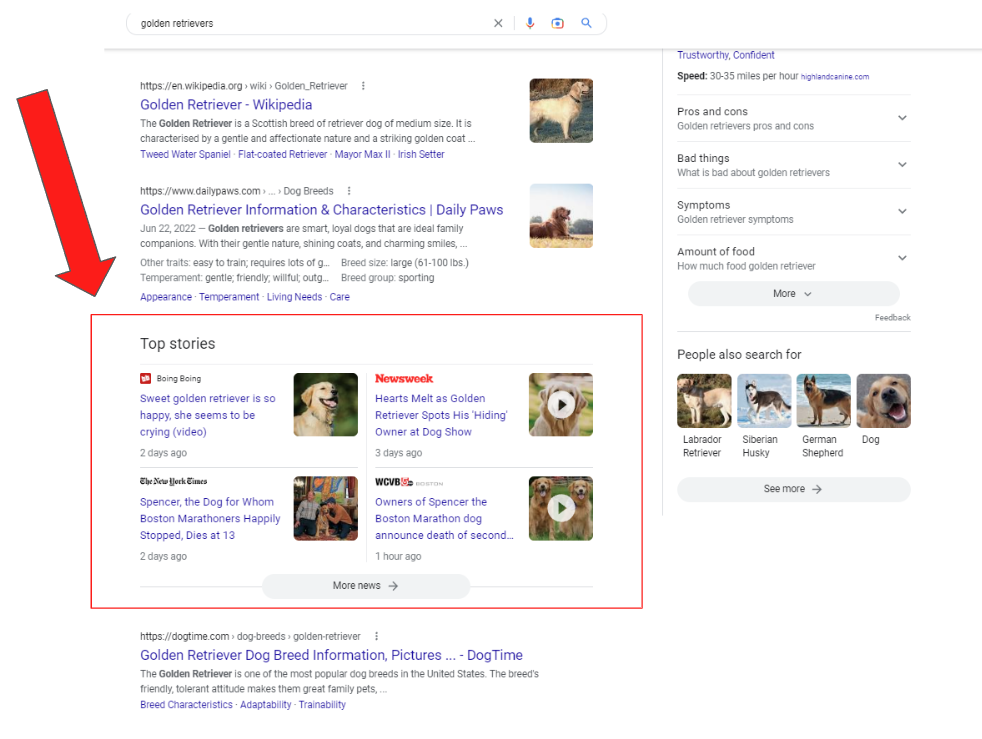
Task: Send feedback via the Feedback link
Action: [892, 318]
